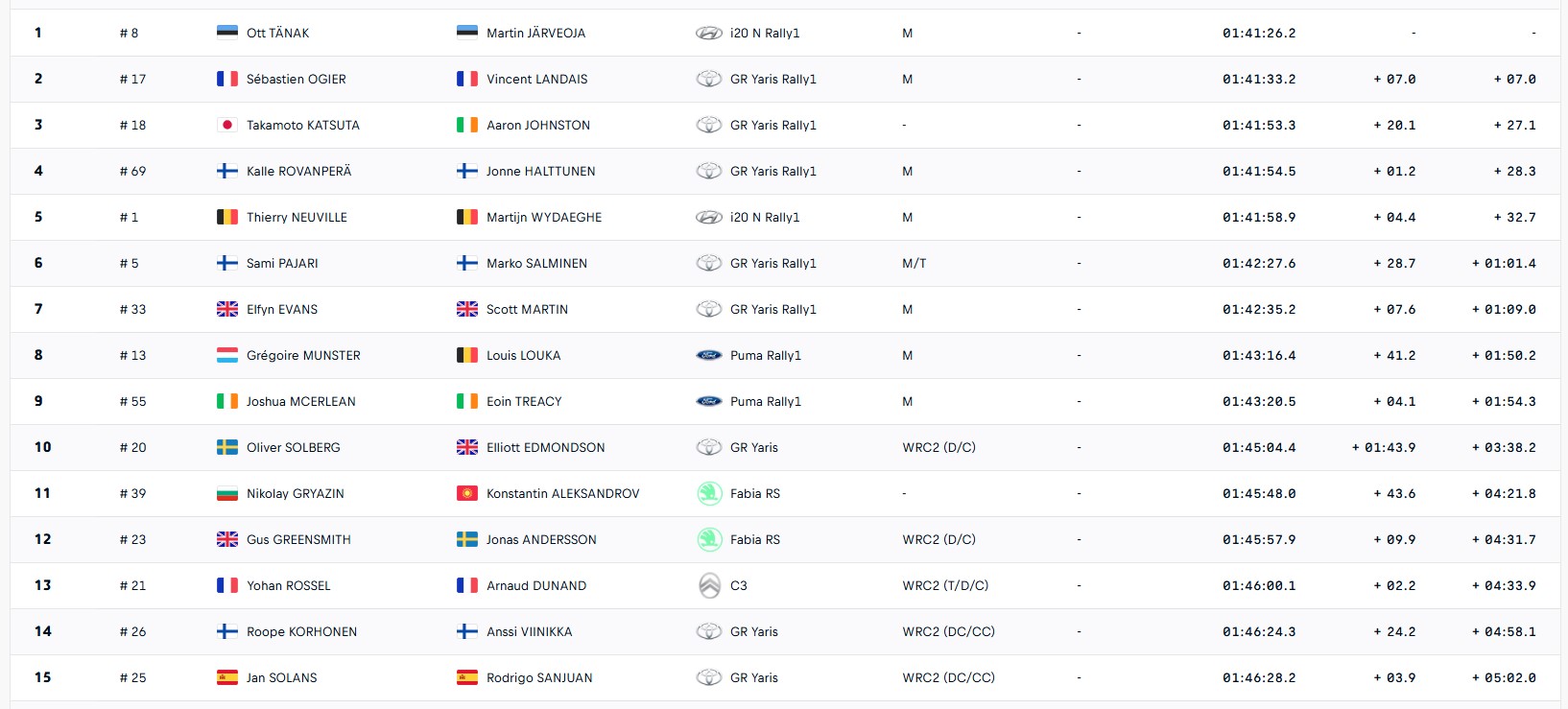This screenshot has width=1568, height=709.
Task: Click Thierry NEUVILLE's time 01:41:58.9
Action: click(1259, 217)
